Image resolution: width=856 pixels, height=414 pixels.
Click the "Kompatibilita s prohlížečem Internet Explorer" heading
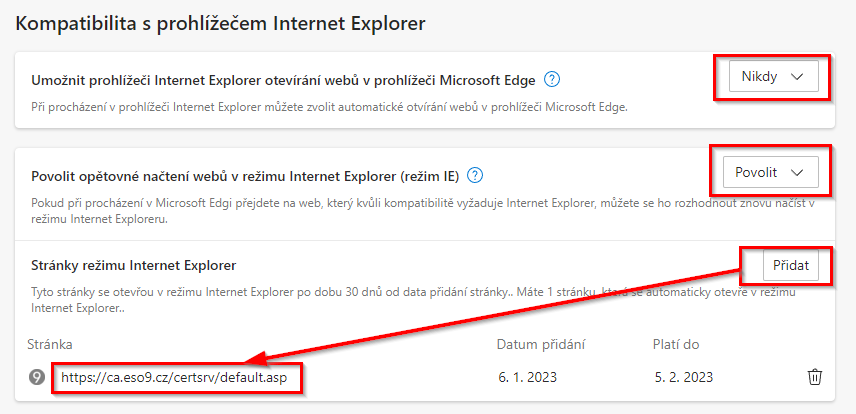[x=220, y=24]
